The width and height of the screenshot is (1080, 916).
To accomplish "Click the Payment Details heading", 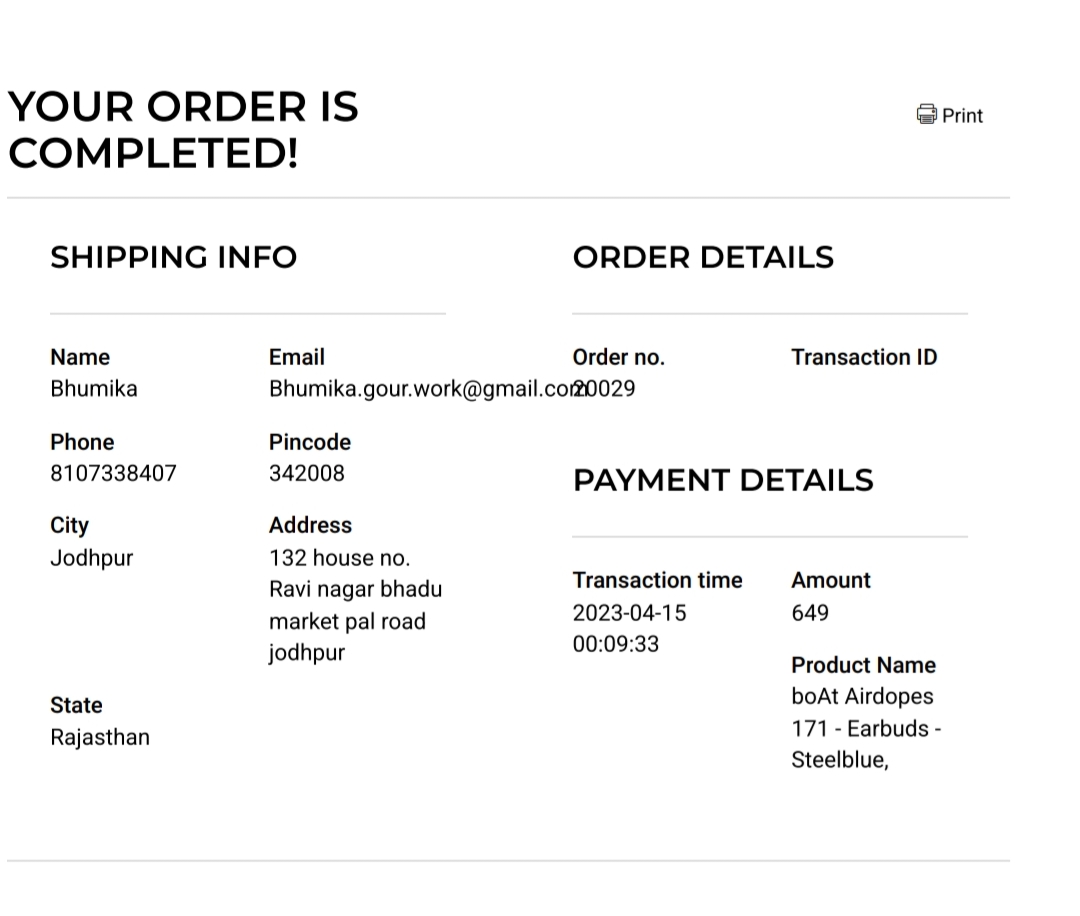I will point(723,480).
